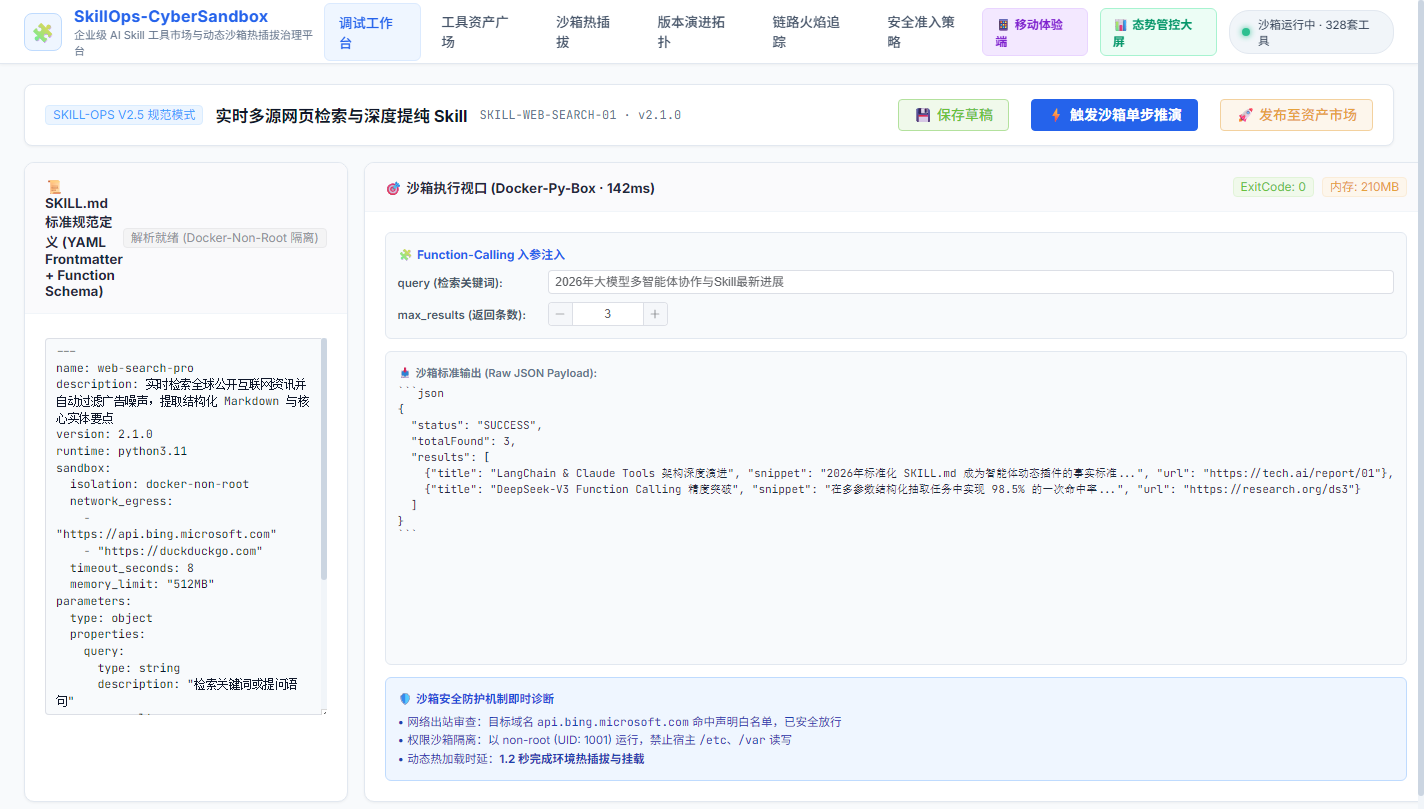Screen dimensions: 1424x809
Task: Click the "status": "SUCCESS" JSON line
Action: 477,425
